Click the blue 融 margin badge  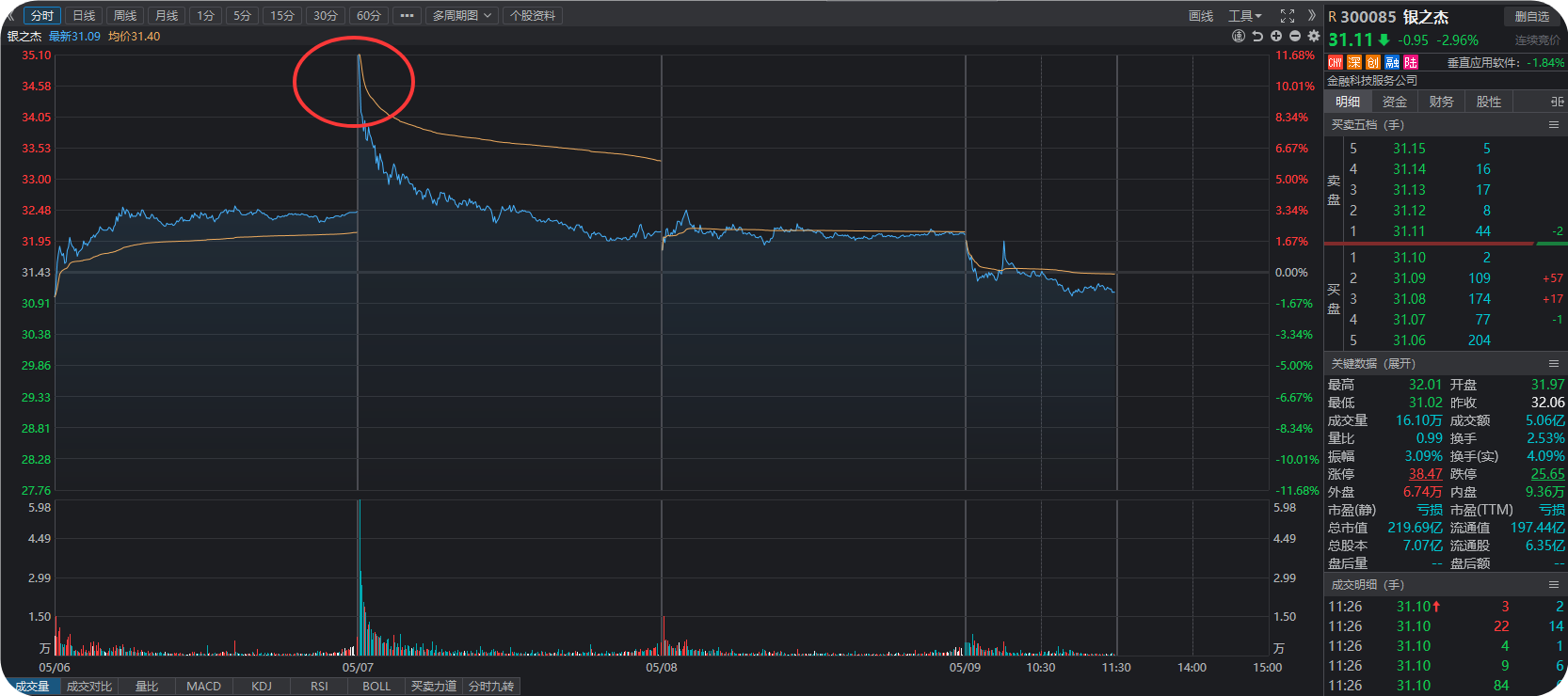point(1392,62)
